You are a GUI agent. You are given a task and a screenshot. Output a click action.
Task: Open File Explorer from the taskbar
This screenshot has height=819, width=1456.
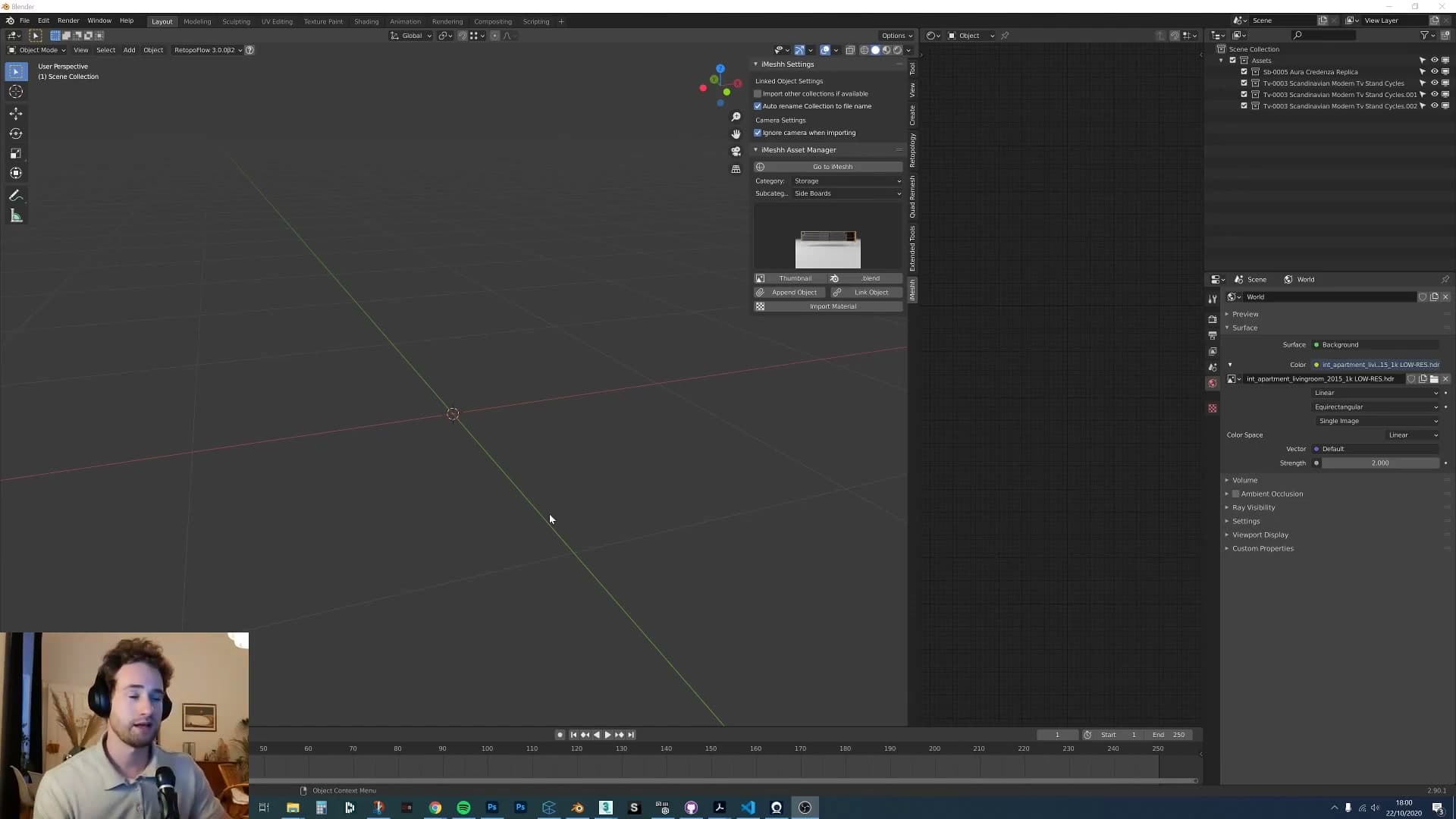pyautogui.click(x=293, y=808)
